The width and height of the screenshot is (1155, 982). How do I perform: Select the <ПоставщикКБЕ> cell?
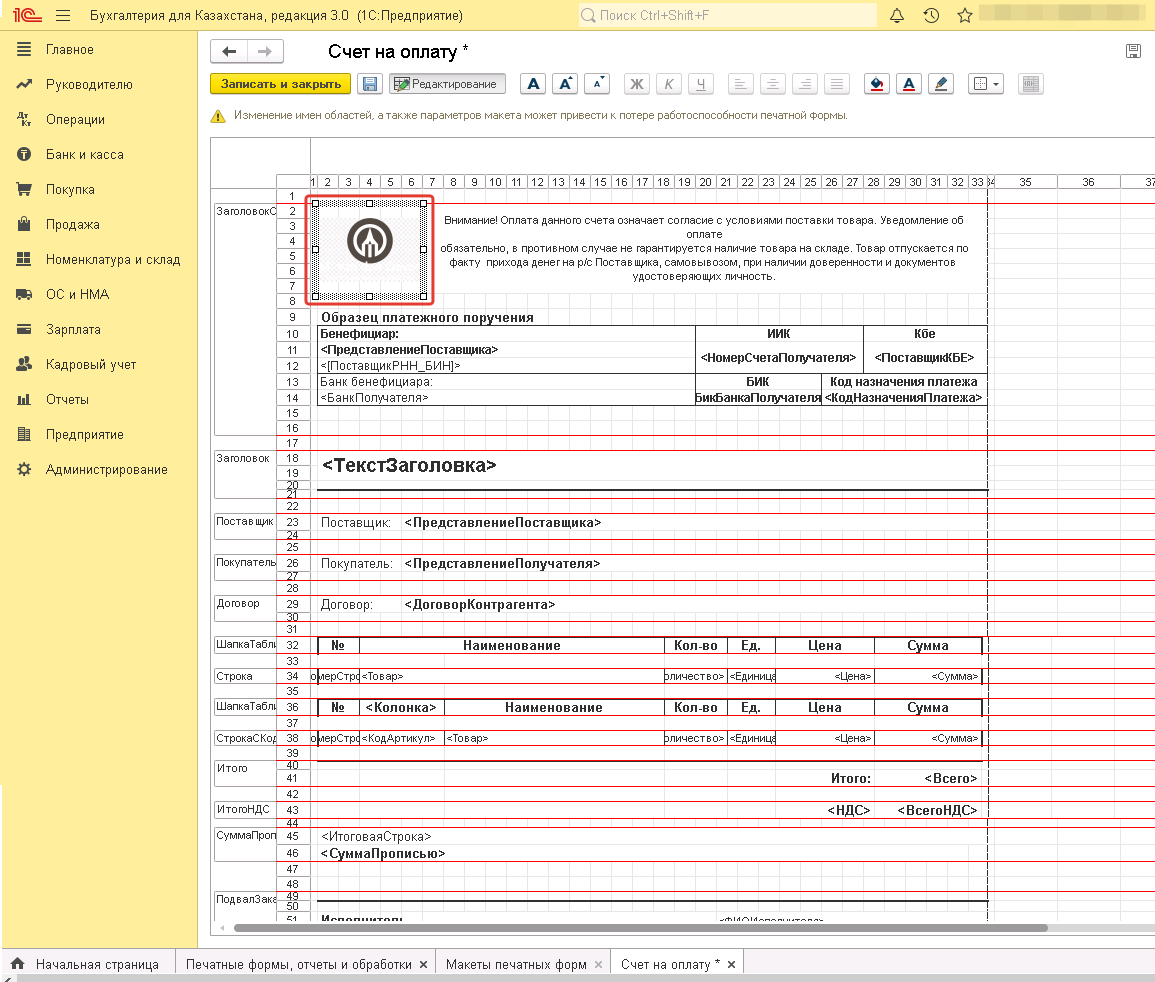coord(924,358)
